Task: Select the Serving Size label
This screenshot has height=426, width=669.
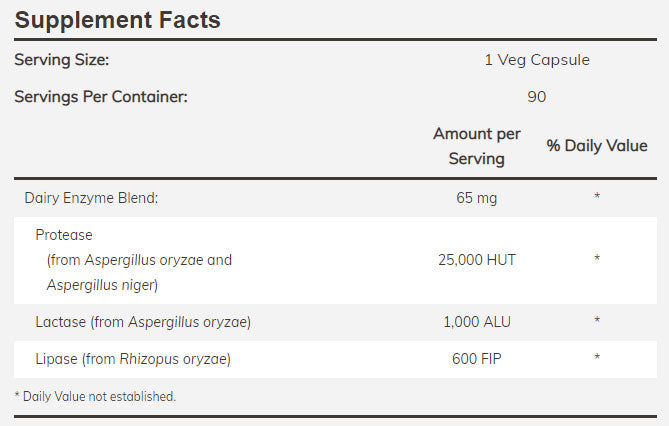Action: pyautogui.click(x=62, y=60)
